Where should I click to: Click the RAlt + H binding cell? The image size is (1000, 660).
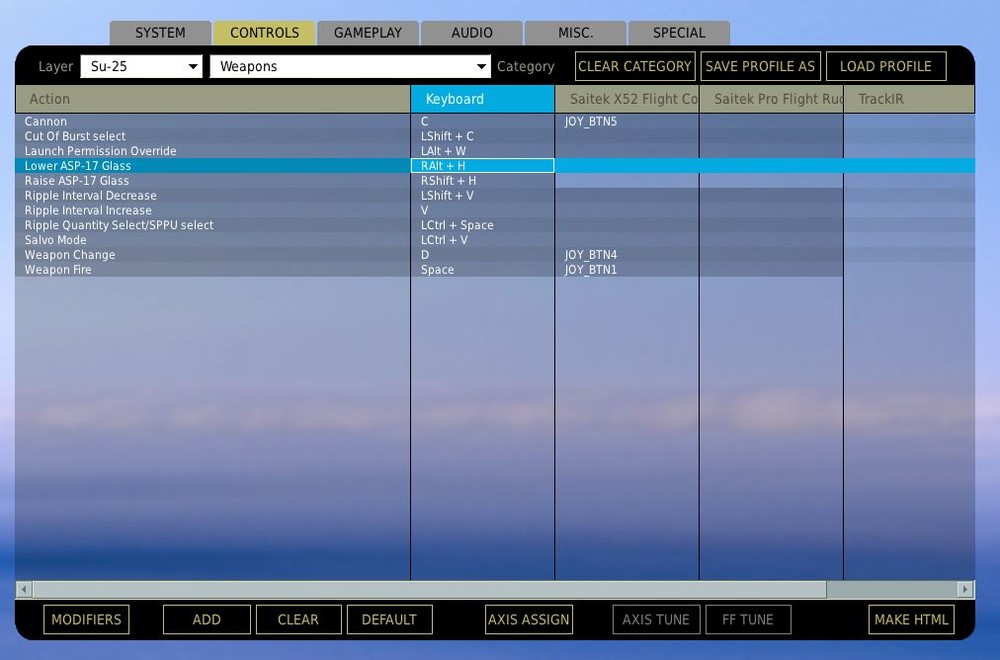tap(483, 166)
